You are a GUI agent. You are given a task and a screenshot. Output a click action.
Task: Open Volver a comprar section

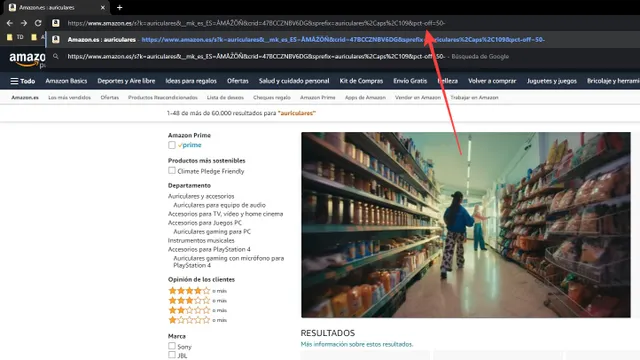tap(492, 81)
